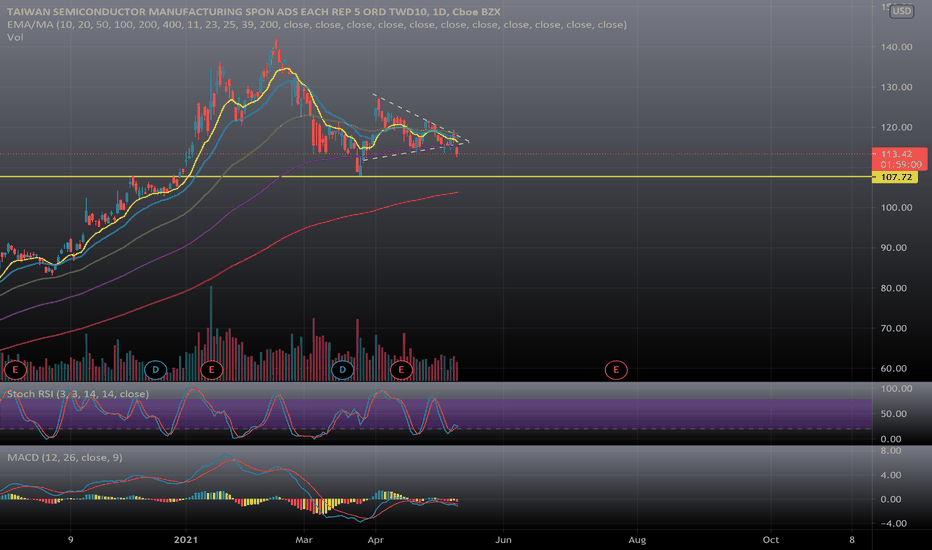Click the 130.00 price axis label
The width and height of the screenshot is (932, 550).
pyautogui.click(x=896, y=87)
